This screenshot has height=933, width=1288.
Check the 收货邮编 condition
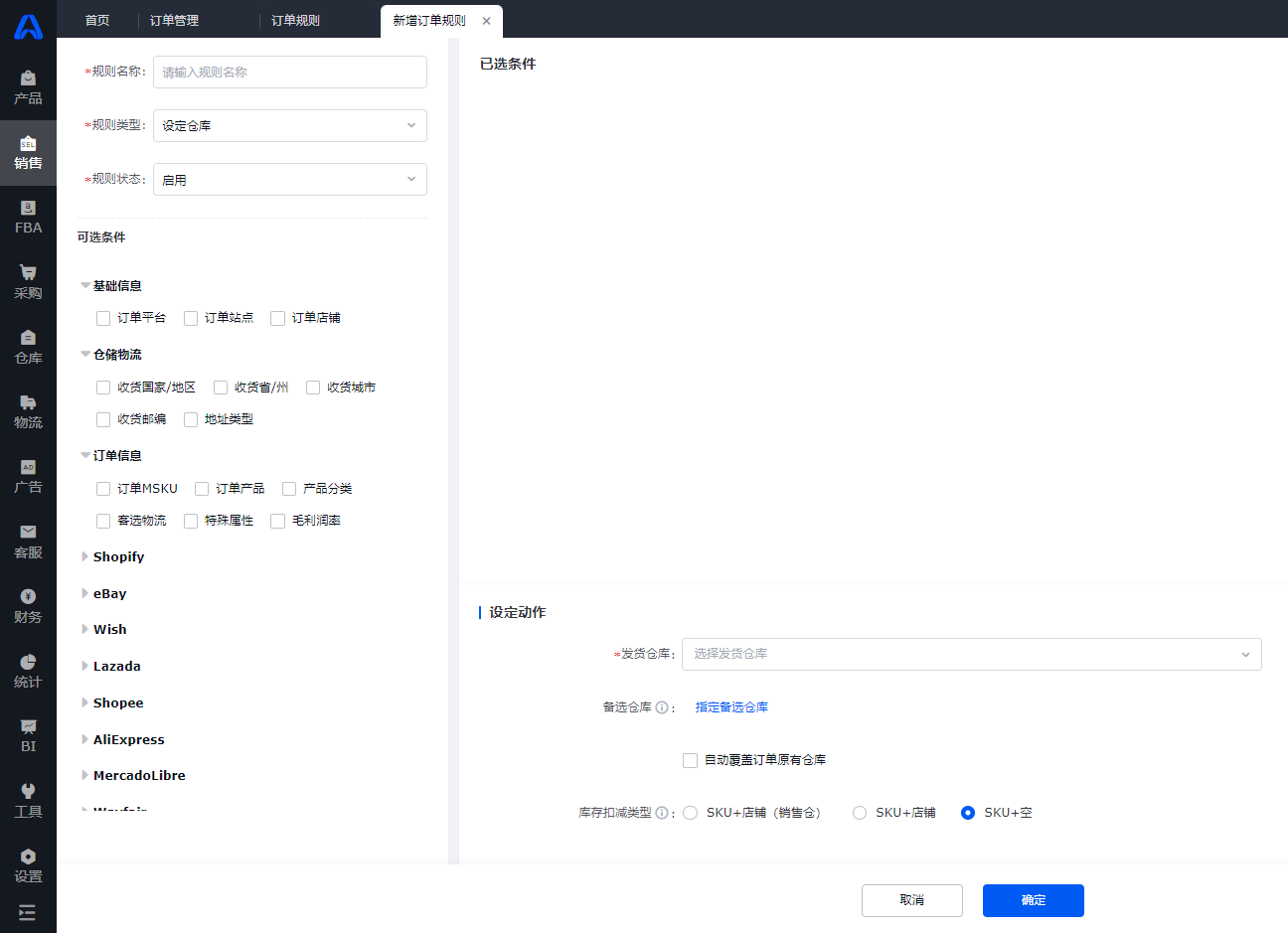(103, 419)
